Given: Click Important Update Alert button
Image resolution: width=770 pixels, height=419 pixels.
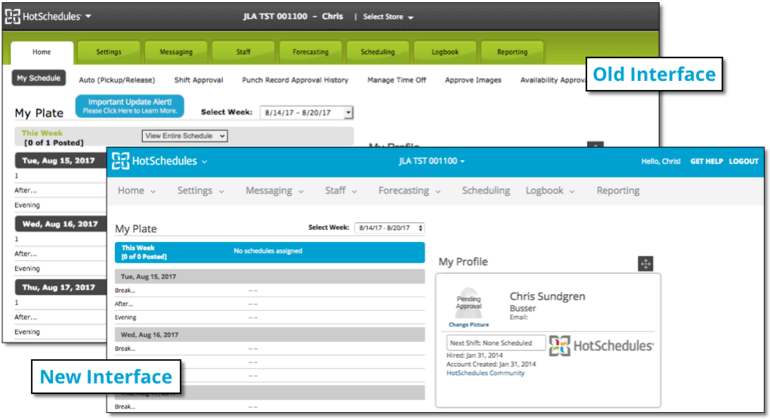Looking at the screenshot, I should (x=130, y=106).
